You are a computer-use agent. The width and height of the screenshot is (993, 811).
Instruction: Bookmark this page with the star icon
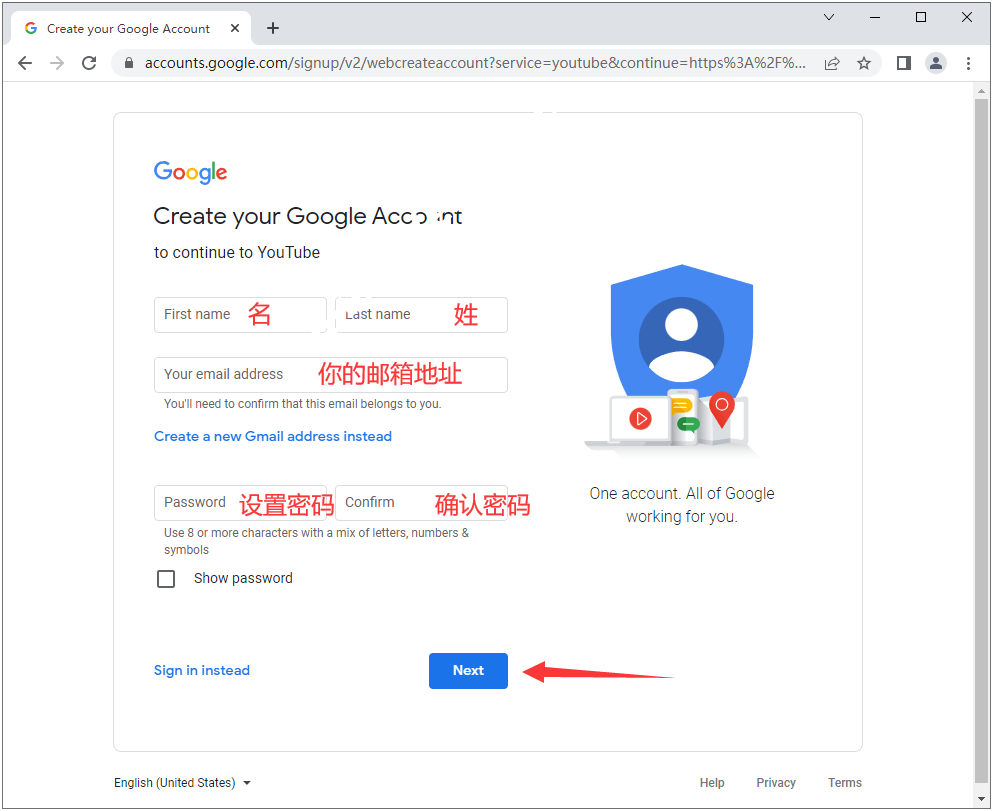(864, 63)
